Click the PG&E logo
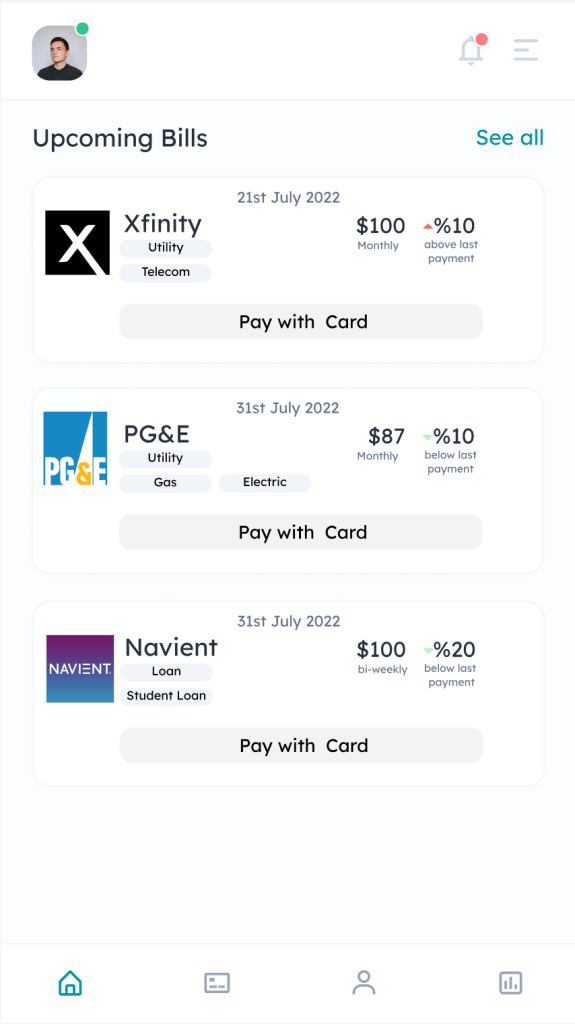The image size is (575, 1024). coord(75,448)
